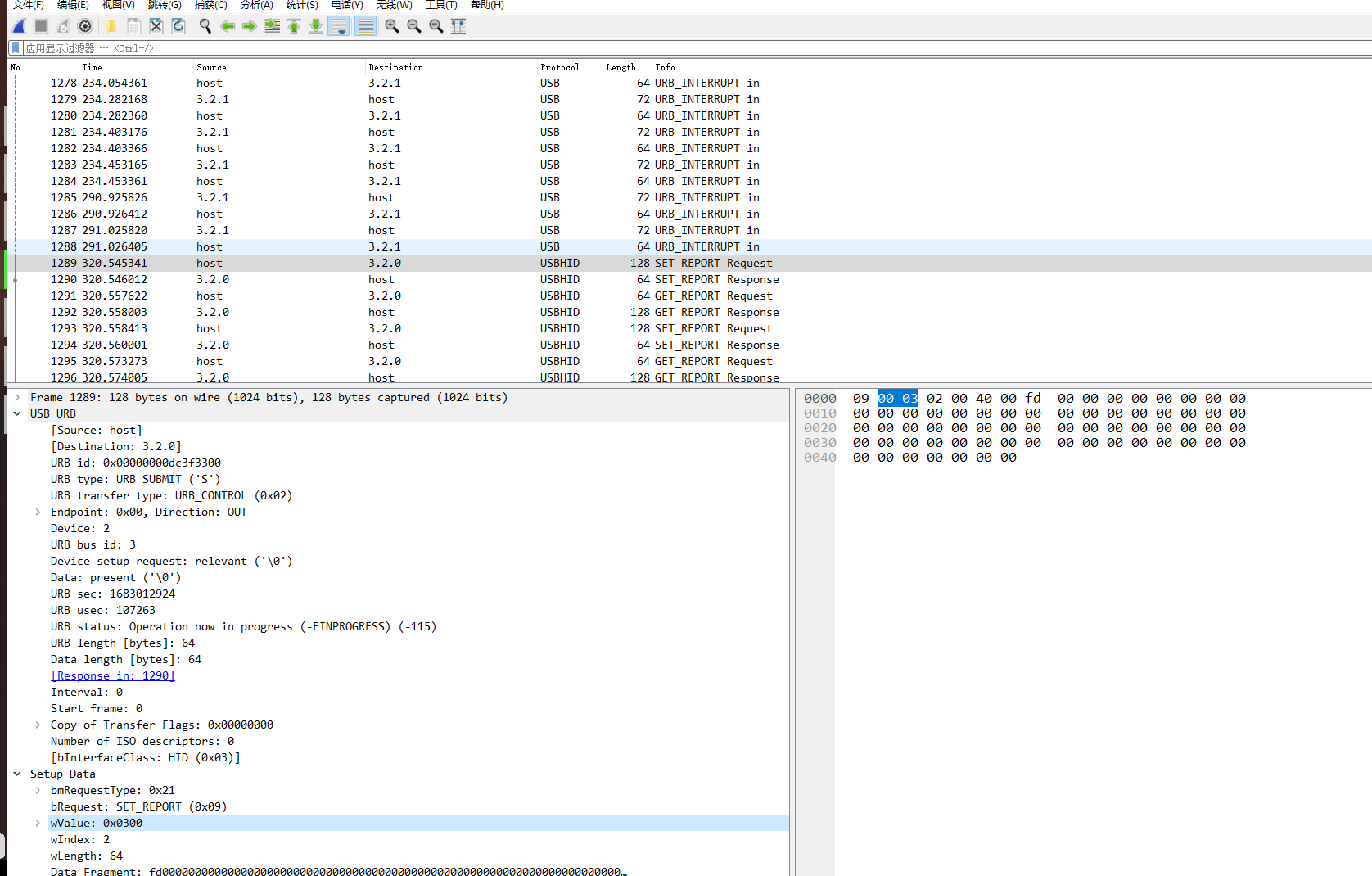The height and width of the screenshot is (876, 1372).
Task: Jump to the last packet
Action: tap(315, 26)
